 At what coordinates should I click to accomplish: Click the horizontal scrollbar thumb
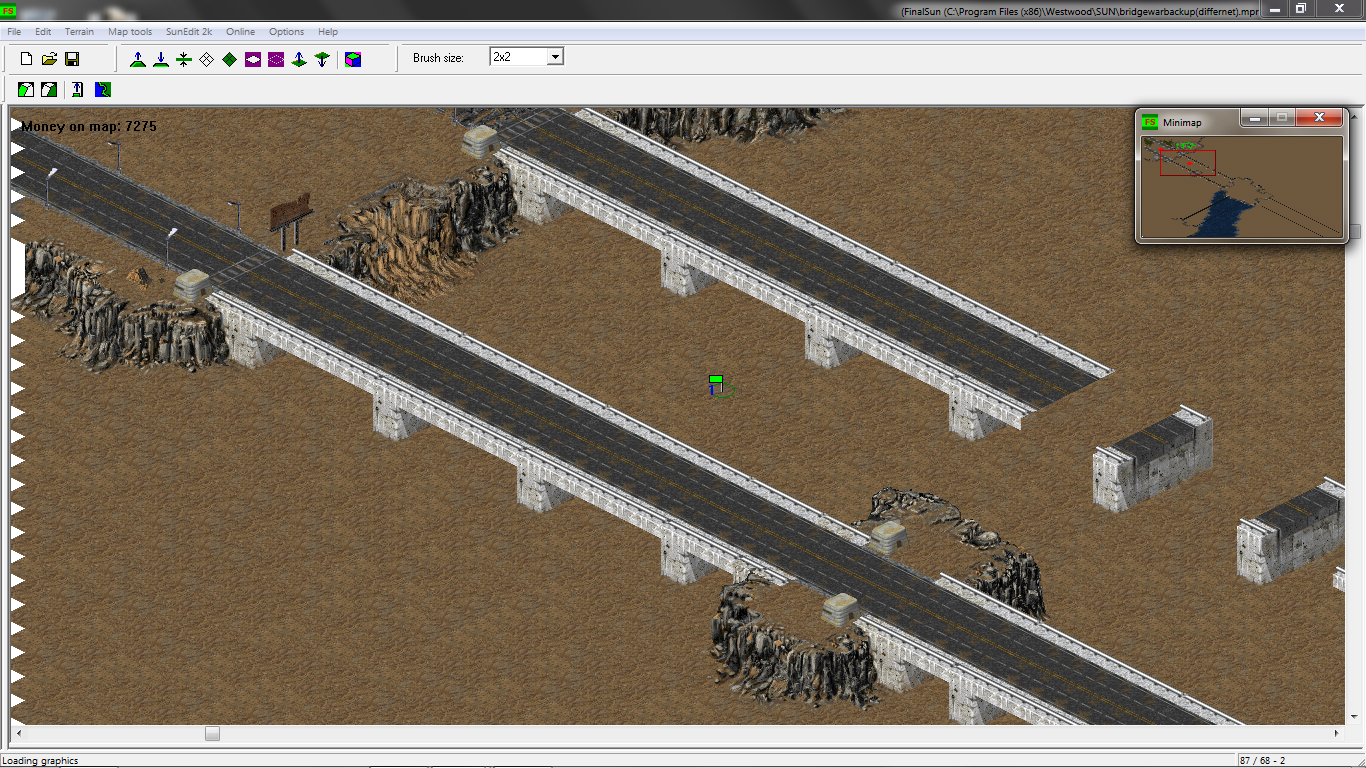coord(212,733)
